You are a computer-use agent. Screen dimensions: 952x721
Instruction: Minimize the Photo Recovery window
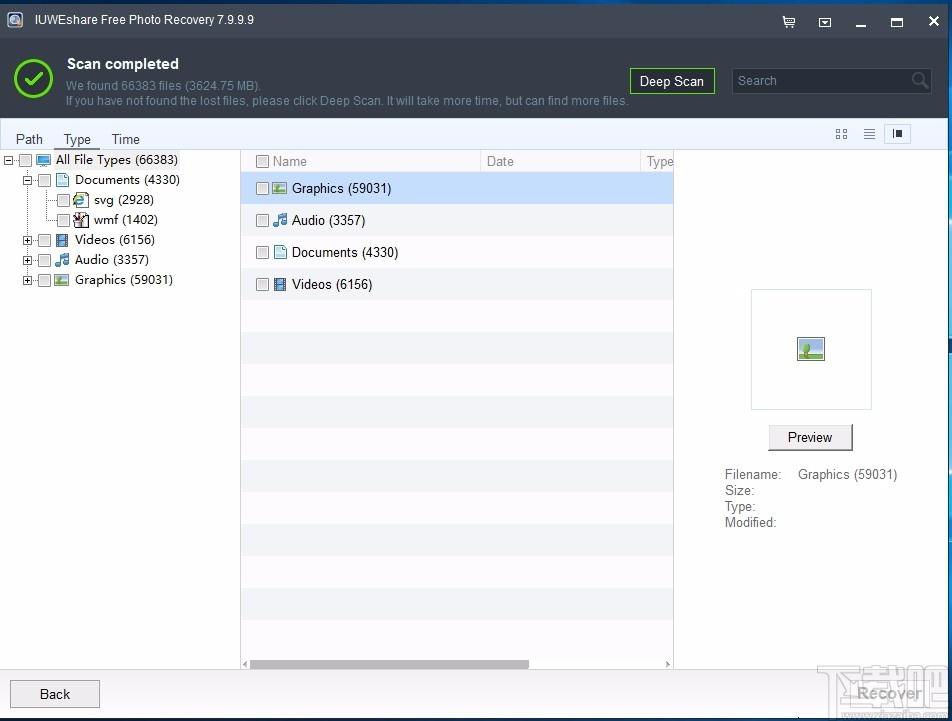860,23
